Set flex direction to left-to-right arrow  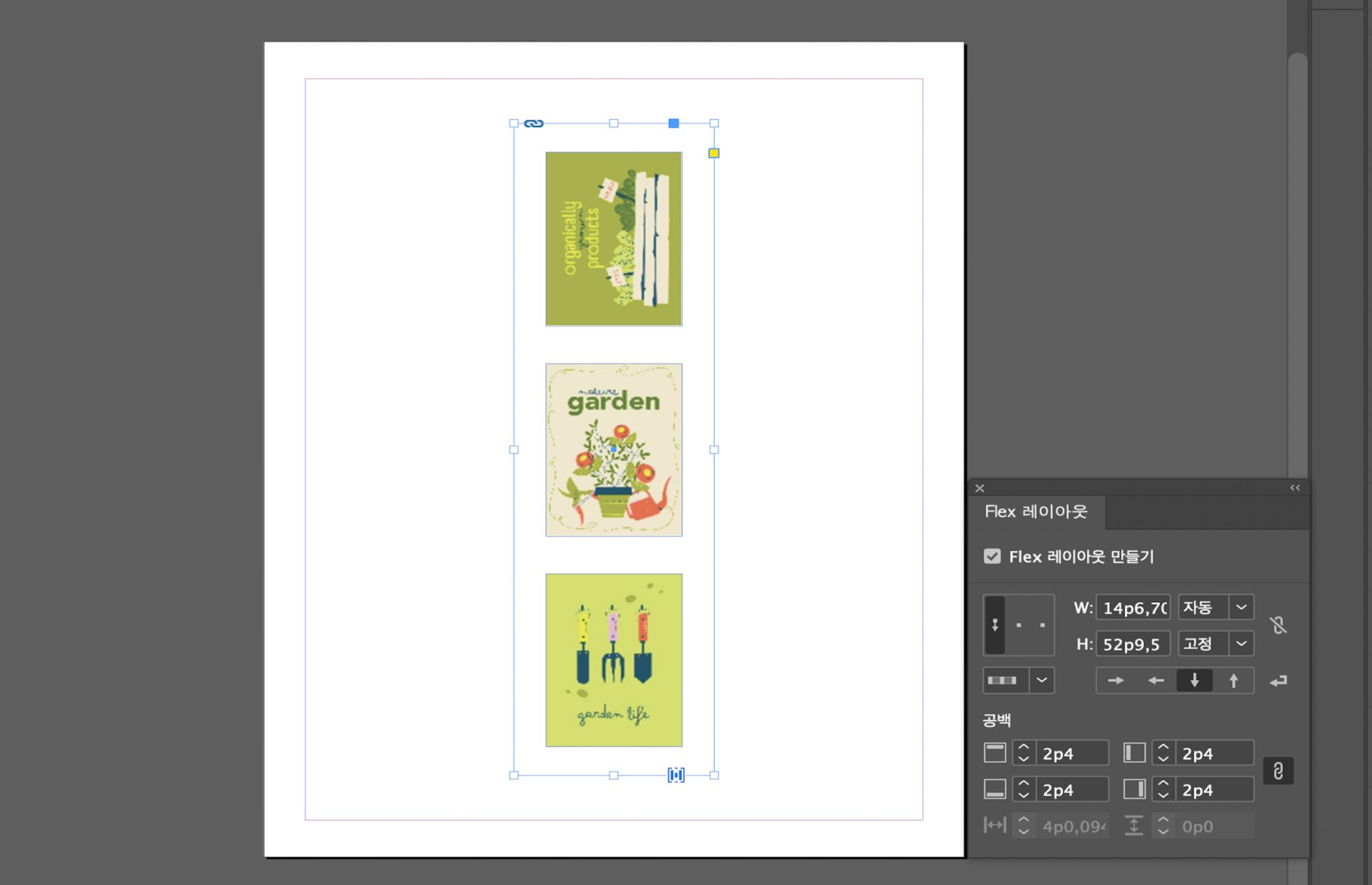coord(1115,681)
